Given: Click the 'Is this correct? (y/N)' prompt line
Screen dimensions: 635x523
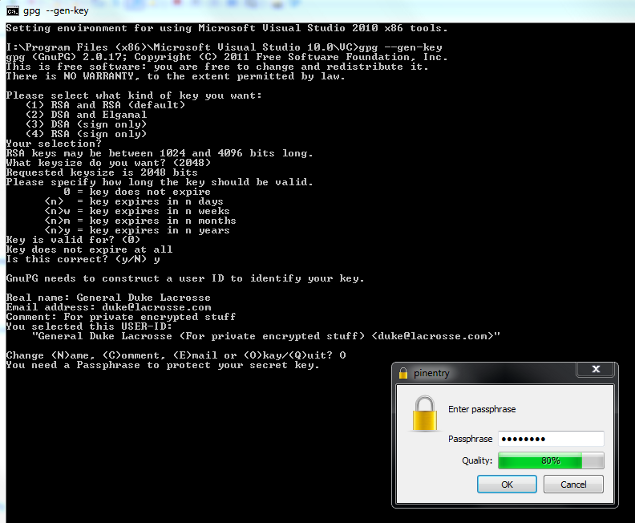Looking at the screenshot, I should tap(82, 259).
